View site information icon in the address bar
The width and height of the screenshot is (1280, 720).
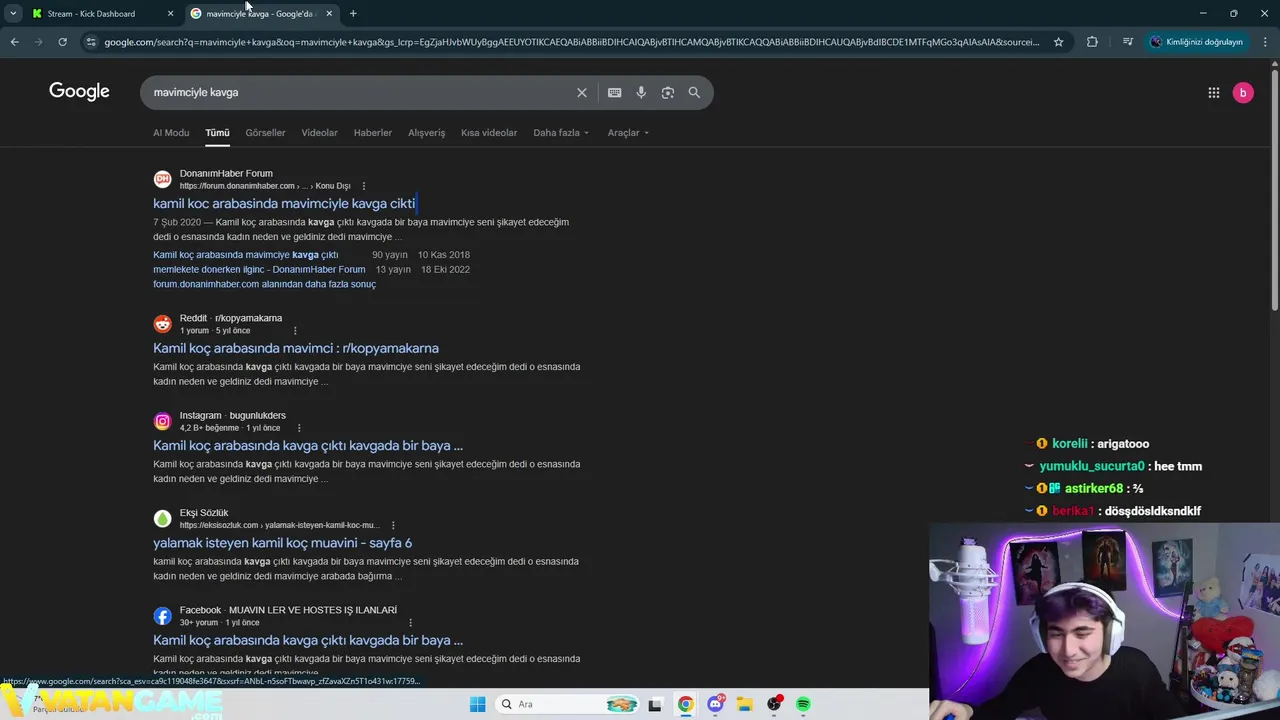pyautogui.click(x=91, y=42)
